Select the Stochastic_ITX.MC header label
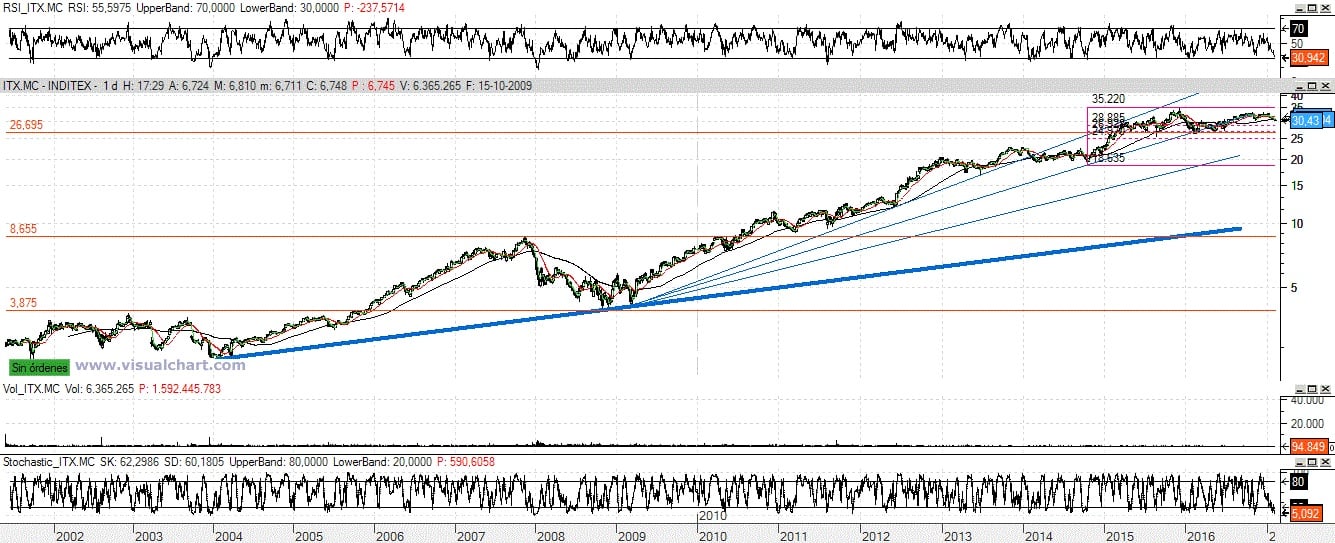Screen dimensions: 1335x543 (x=47, y=462)
